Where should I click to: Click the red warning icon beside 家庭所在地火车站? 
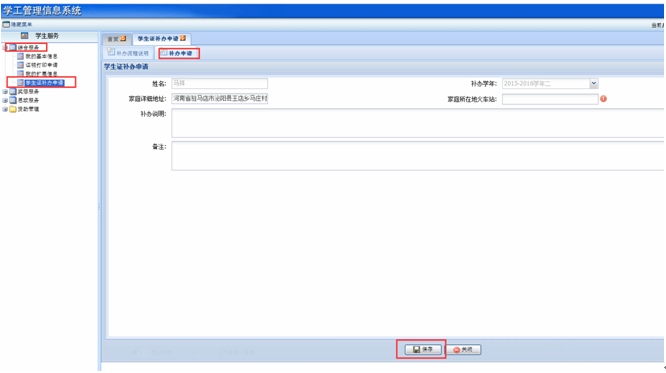pos(603,99)
